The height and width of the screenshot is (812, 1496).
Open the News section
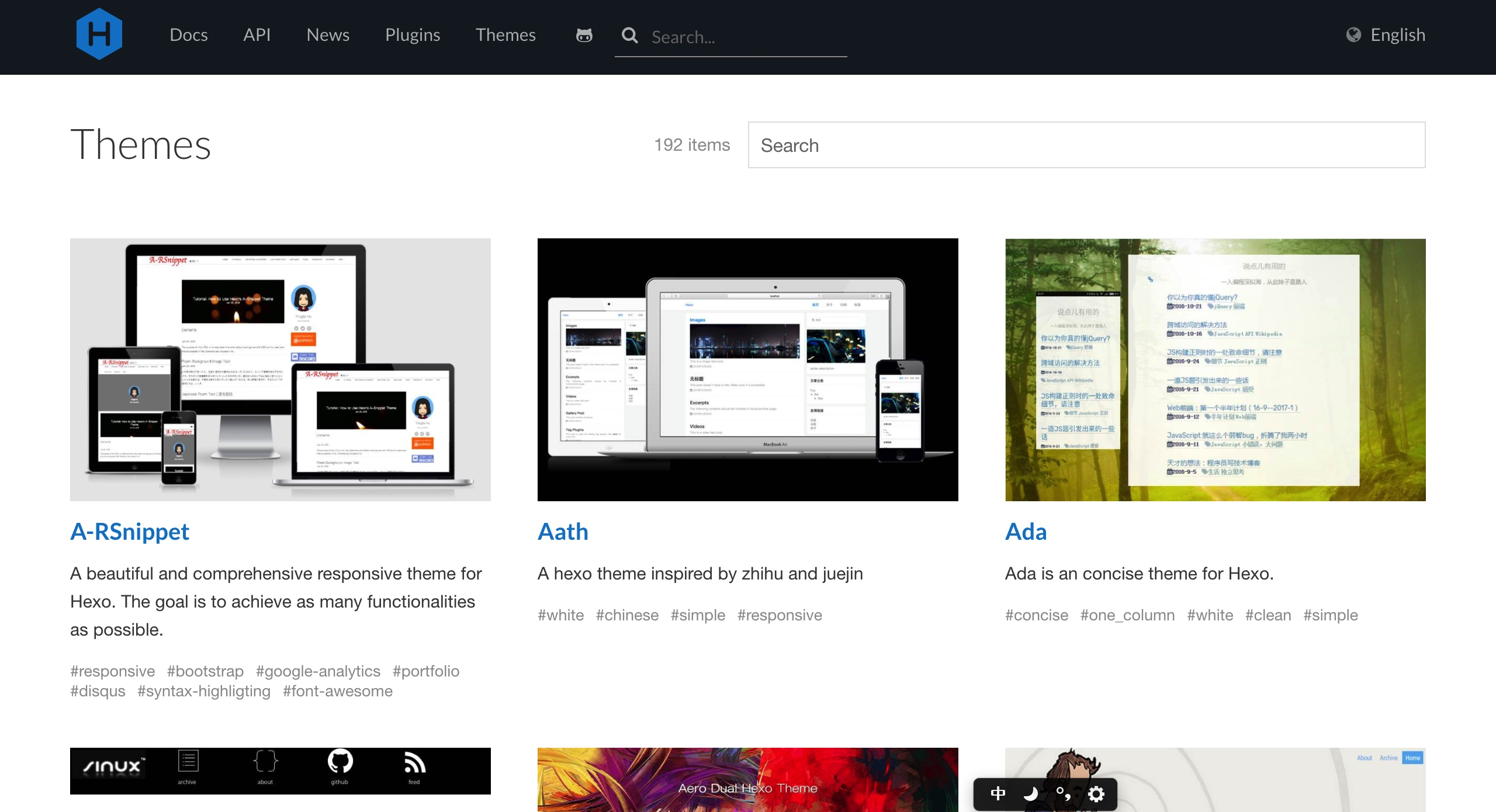[328, 35]
